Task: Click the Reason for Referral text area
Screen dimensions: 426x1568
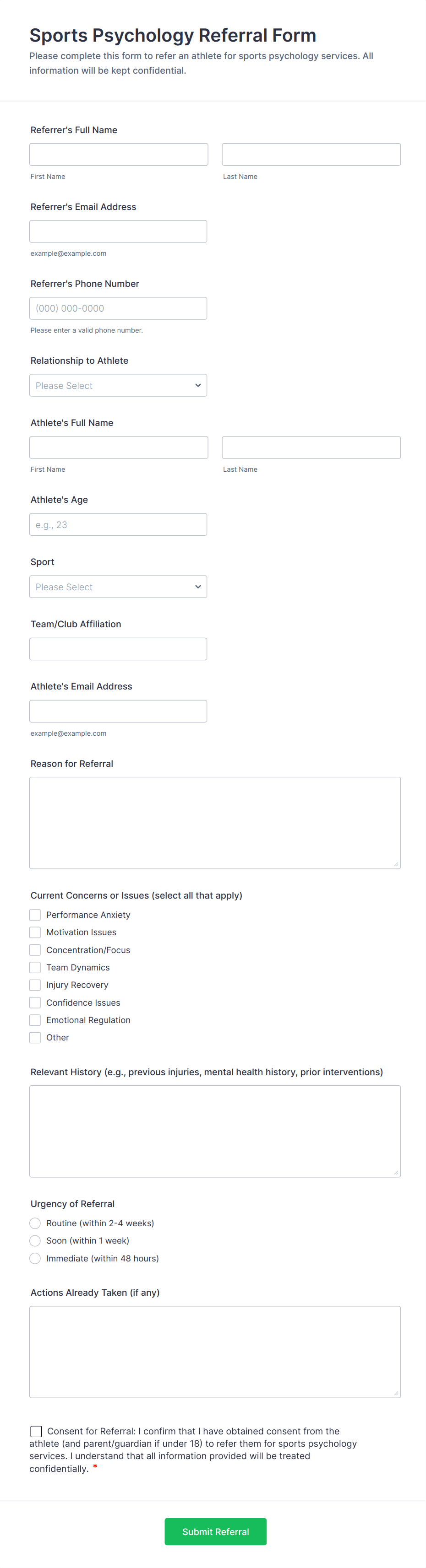Action: pos(214,822)
